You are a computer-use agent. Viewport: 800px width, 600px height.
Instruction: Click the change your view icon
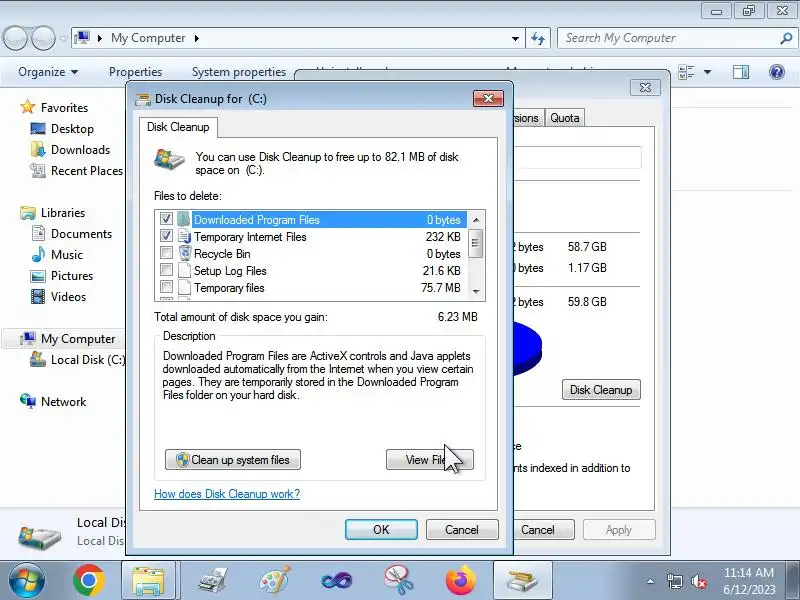[687, 72]
